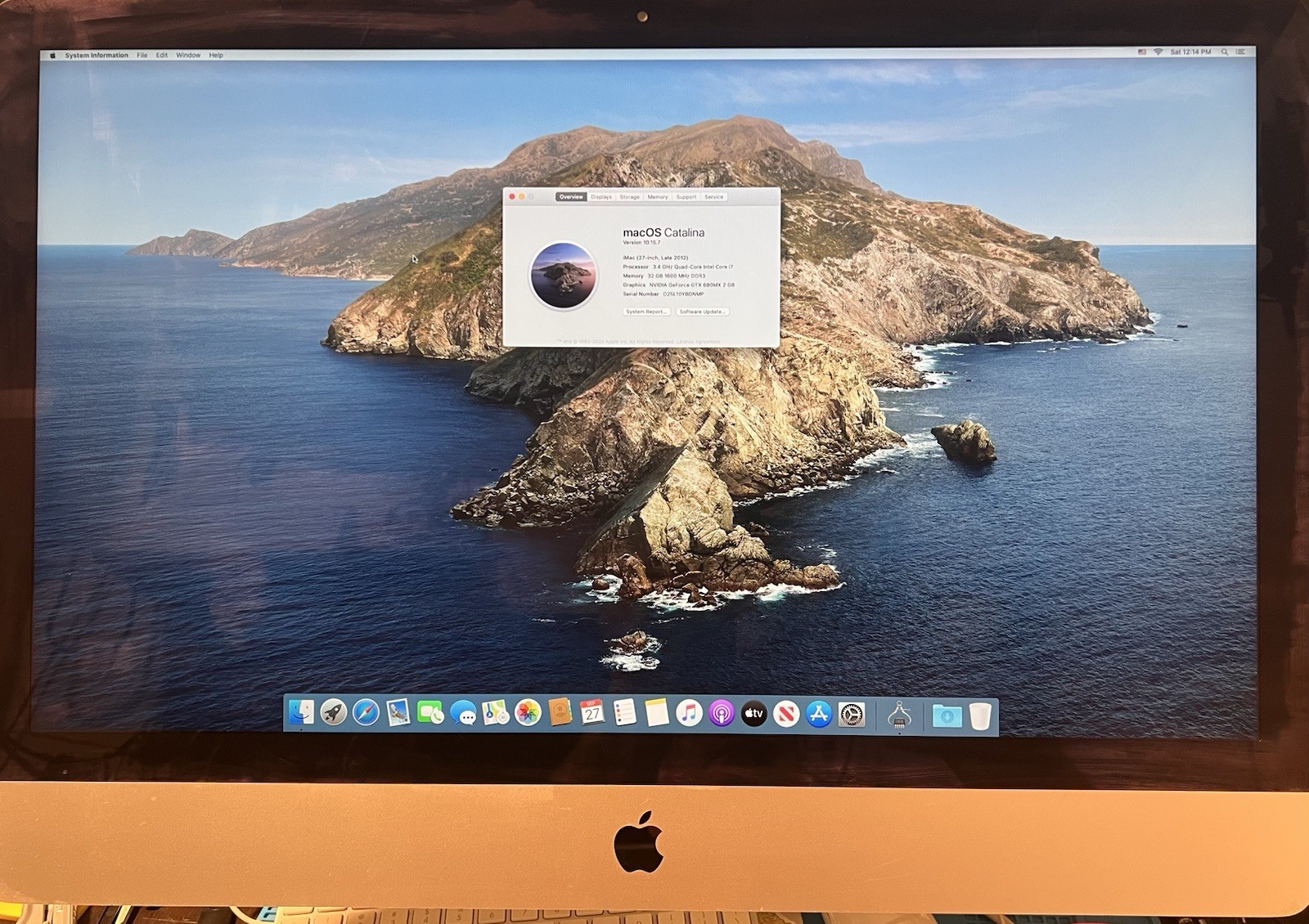Open the Downloads folder in Dock

coord(947,716)
